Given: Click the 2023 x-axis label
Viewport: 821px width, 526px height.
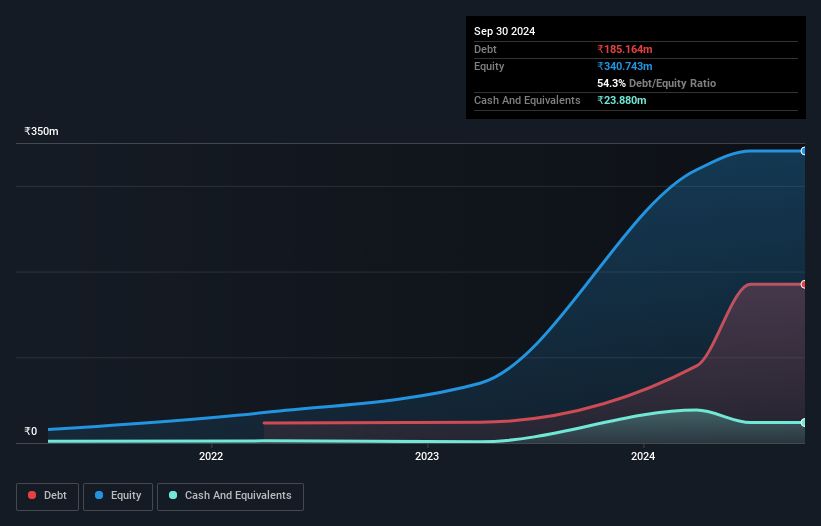Looking at the screenshot, I should pos(427,456).
